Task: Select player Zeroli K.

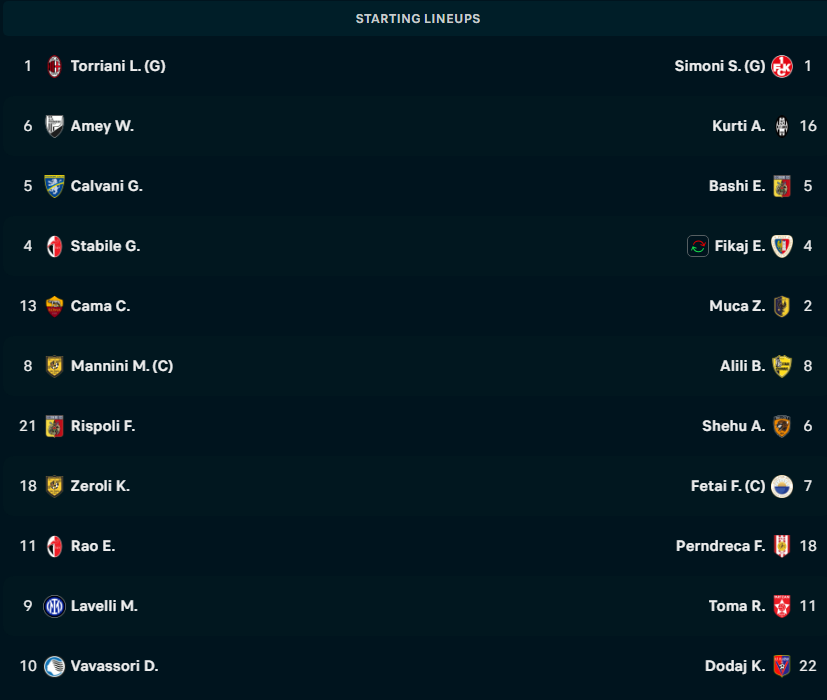Action: tap(100, 486)
